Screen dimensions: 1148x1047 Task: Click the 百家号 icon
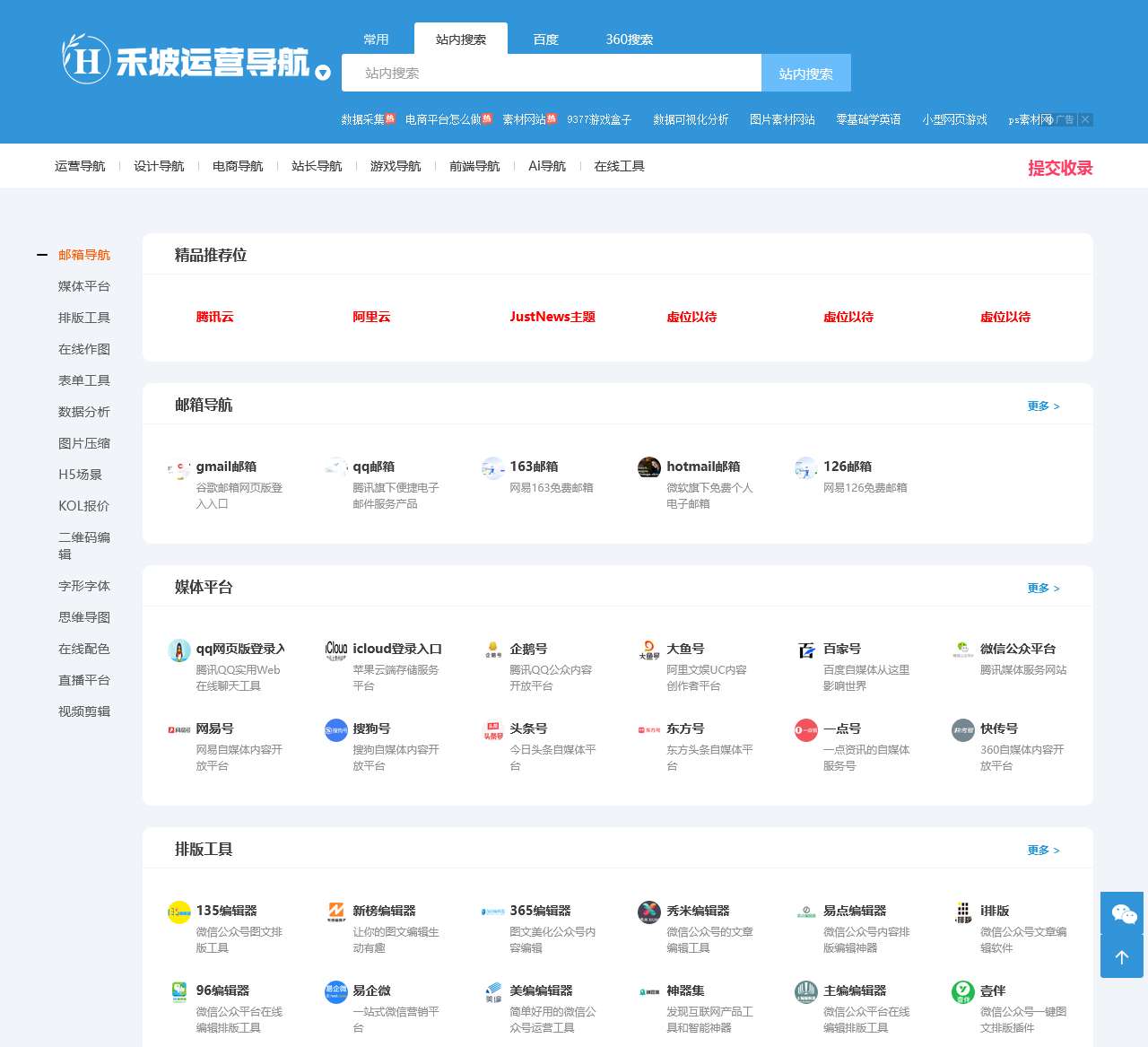806,650
